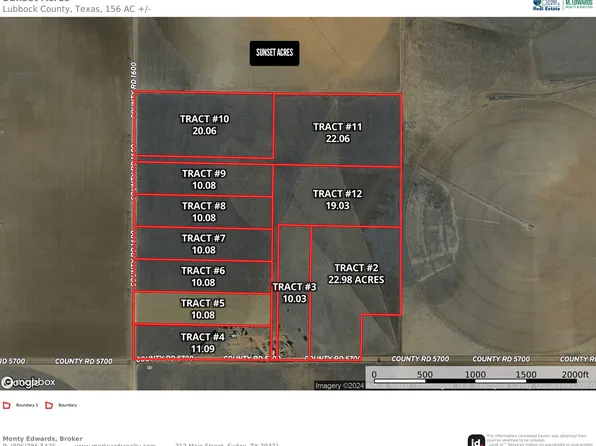
Task: Select the Tract #2 22.98 Acres label
Action: pos(356,274)
